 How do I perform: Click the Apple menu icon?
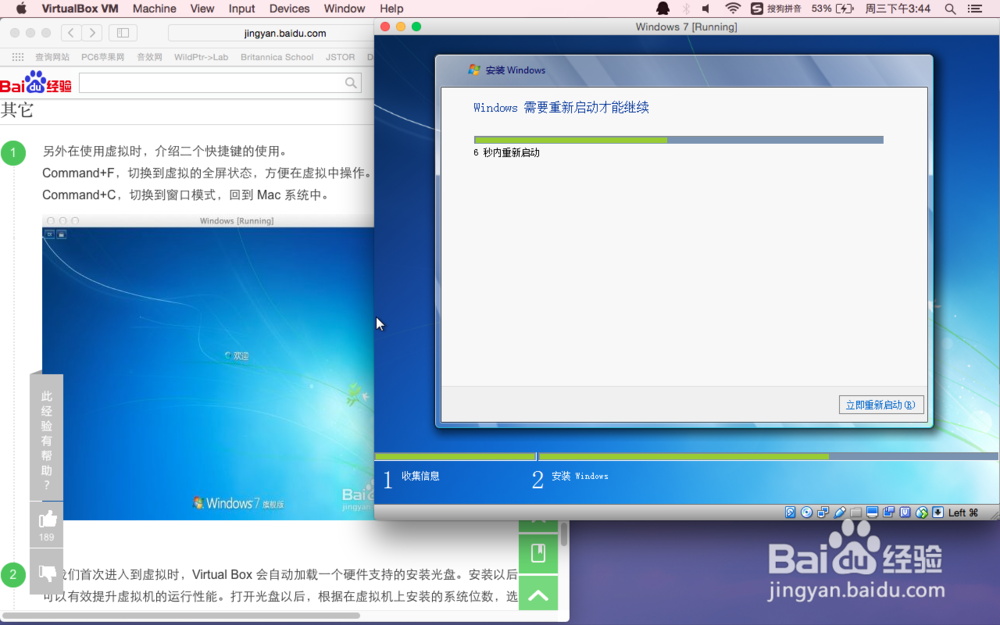(x=21, y=8)
